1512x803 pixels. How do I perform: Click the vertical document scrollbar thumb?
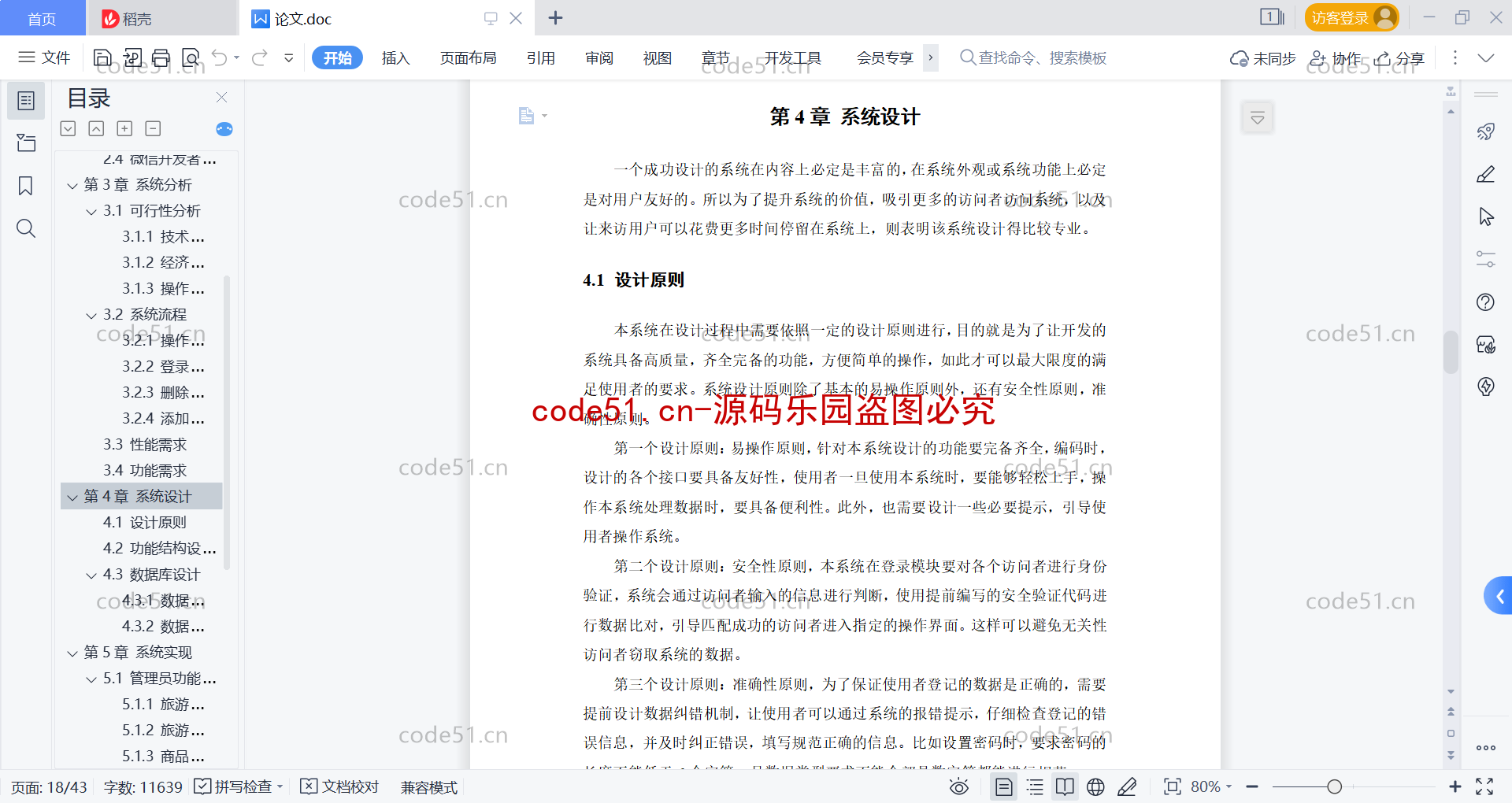[x=1451, y=352]
